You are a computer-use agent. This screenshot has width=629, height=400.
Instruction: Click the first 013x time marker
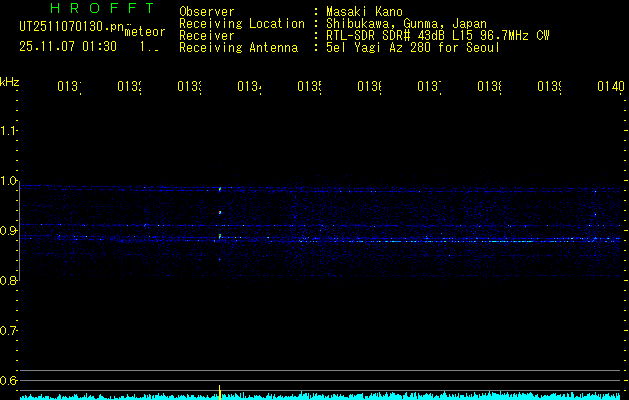(x=68, y=87)
